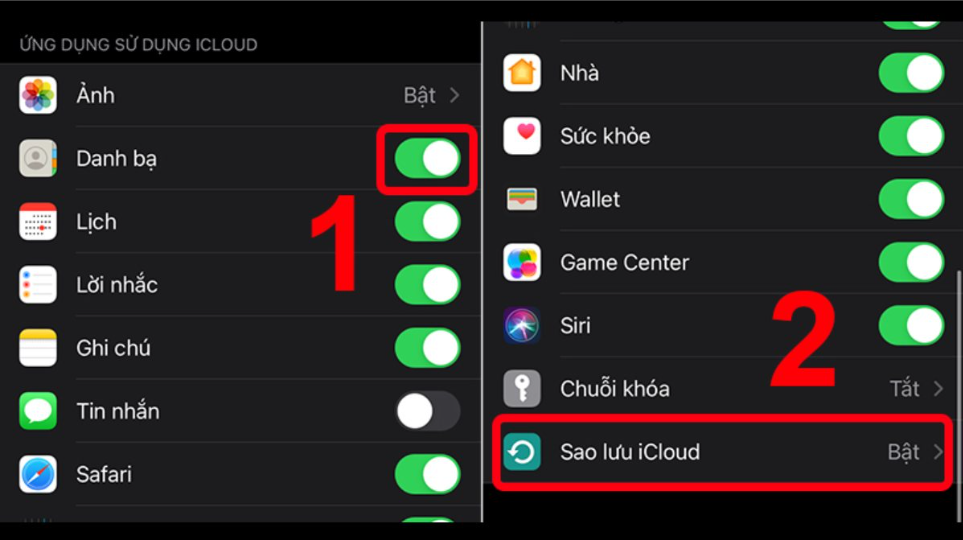Toggle the Danh bạ switch
The image size is (963, 540).
(427, 158)
